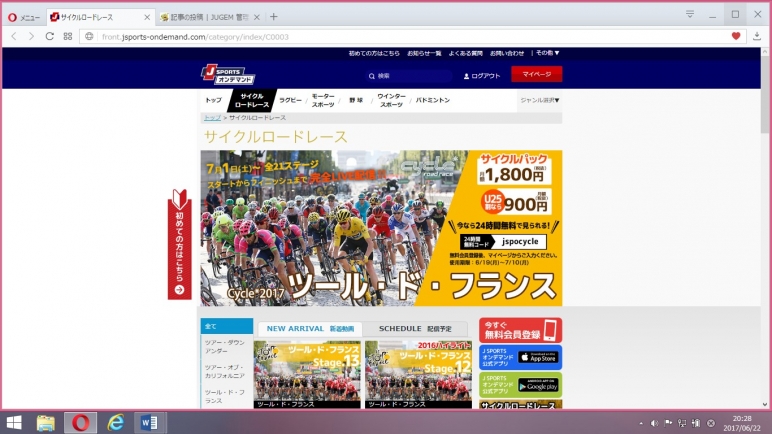Click the page vertical scrollbar
The image size is (772, 434).
(x=765, y=94)
